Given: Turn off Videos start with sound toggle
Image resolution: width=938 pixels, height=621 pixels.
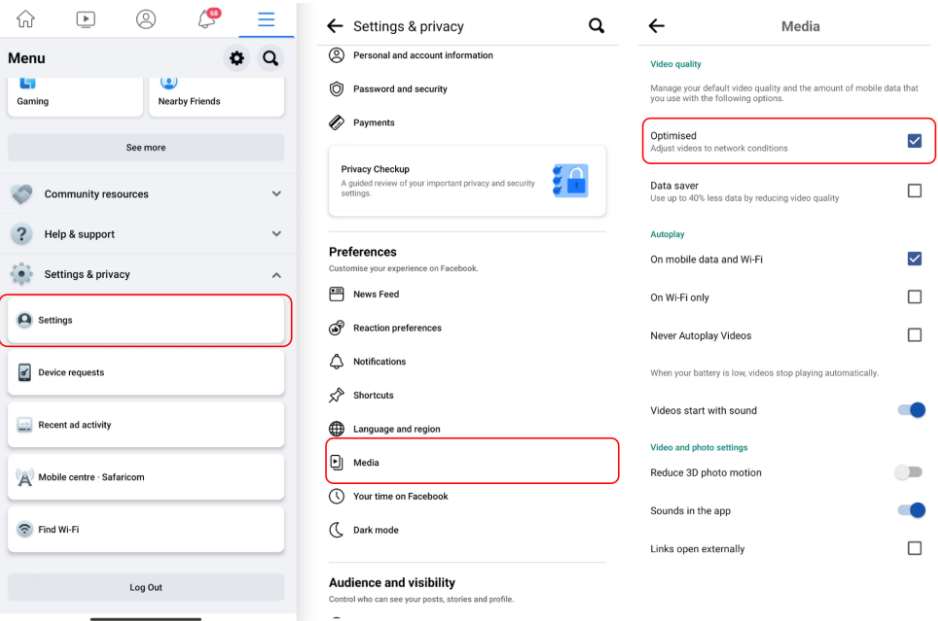Looking at the screenshot, I should (x=911, y=410).
